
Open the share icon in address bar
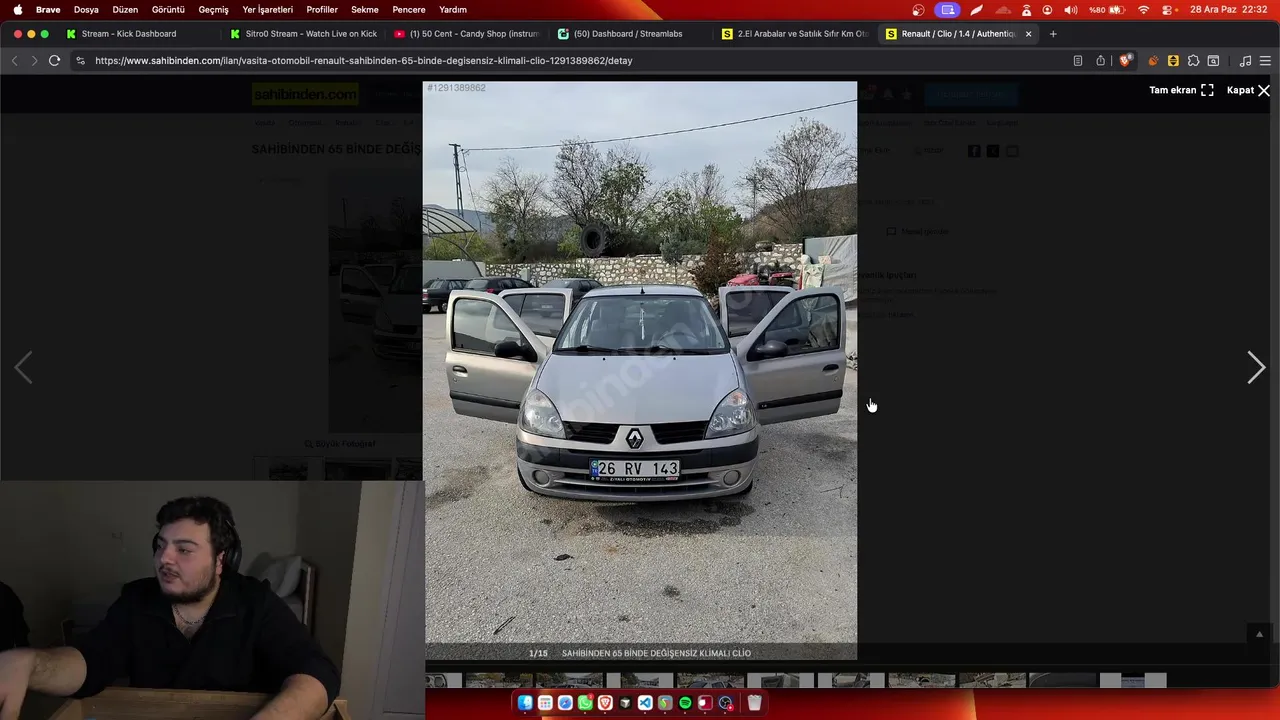[1100, 60]
